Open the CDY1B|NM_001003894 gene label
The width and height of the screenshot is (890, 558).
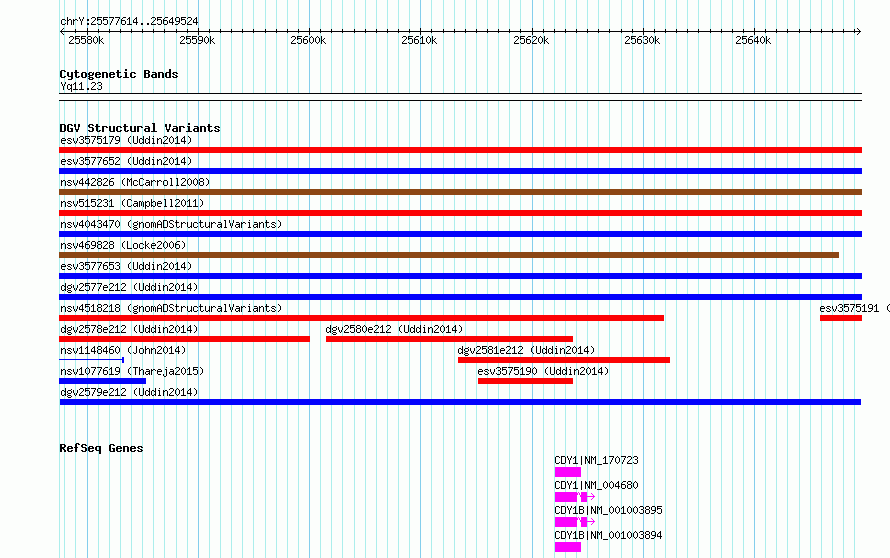(608, 535)
